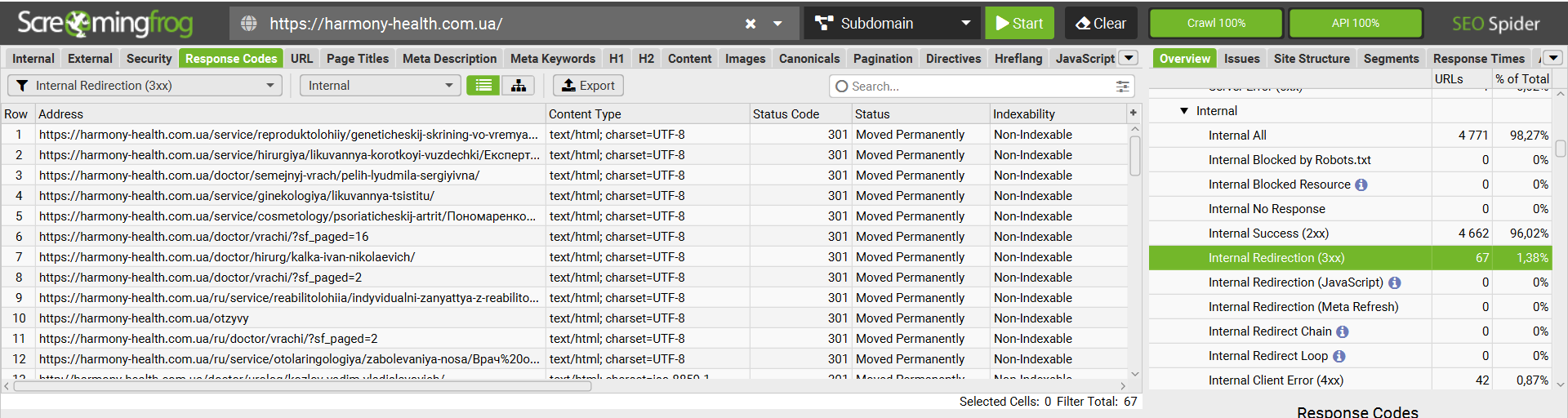
Task: Switch to the Page Titles tab
Action: (x=358, y=59)
